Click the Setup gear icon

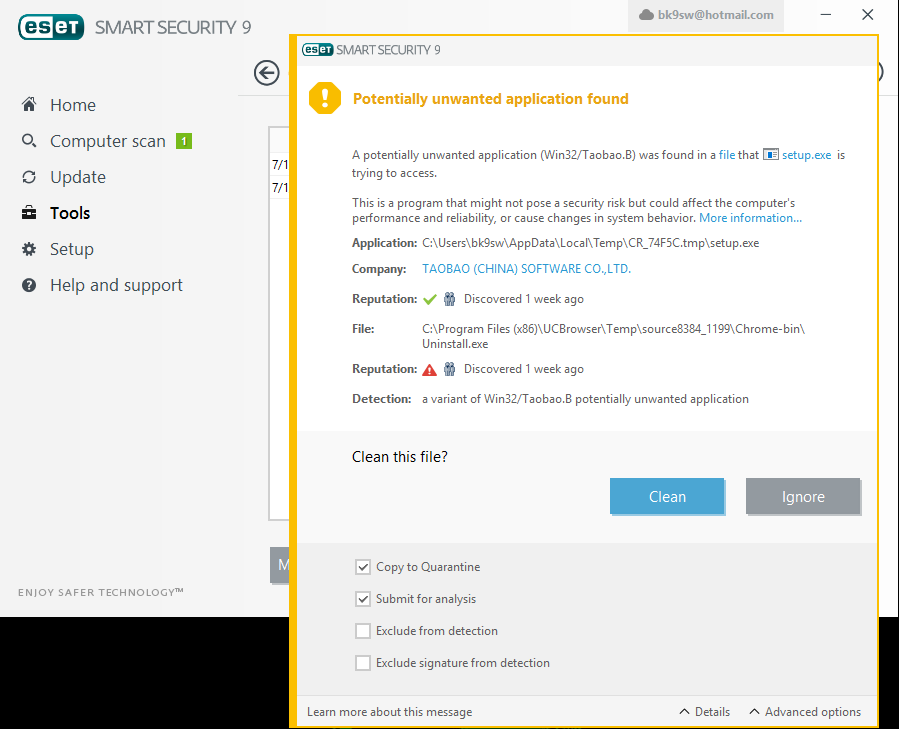[29, 249]
